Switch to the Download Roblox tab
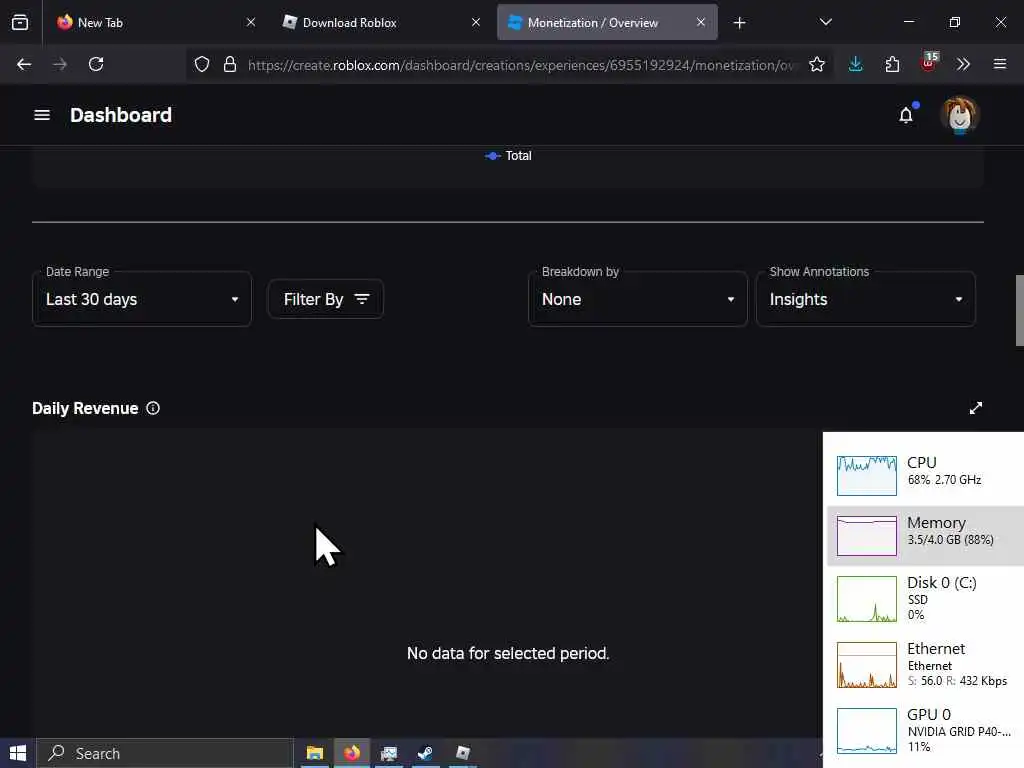 (x=382, y=22)
